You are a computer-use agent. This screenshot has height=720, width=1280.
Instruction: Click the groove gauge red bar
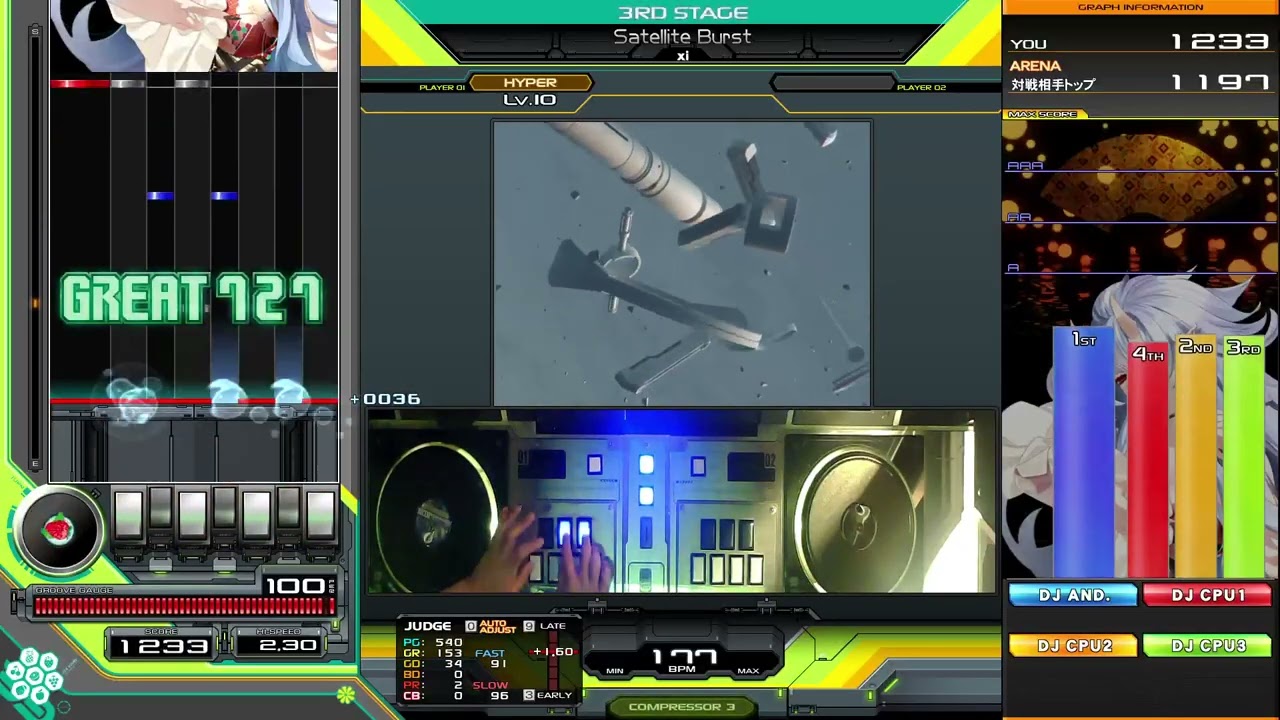(x=184, y=606)
